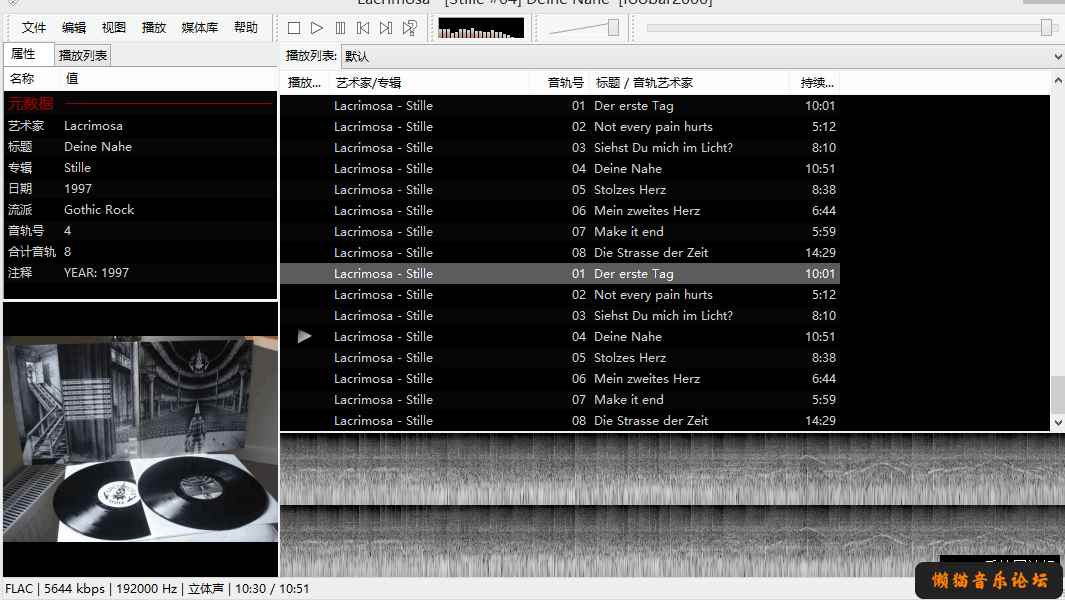1065x600 pixels.
Task: Open the 播放 menu
Action: [x=154, y=27]
